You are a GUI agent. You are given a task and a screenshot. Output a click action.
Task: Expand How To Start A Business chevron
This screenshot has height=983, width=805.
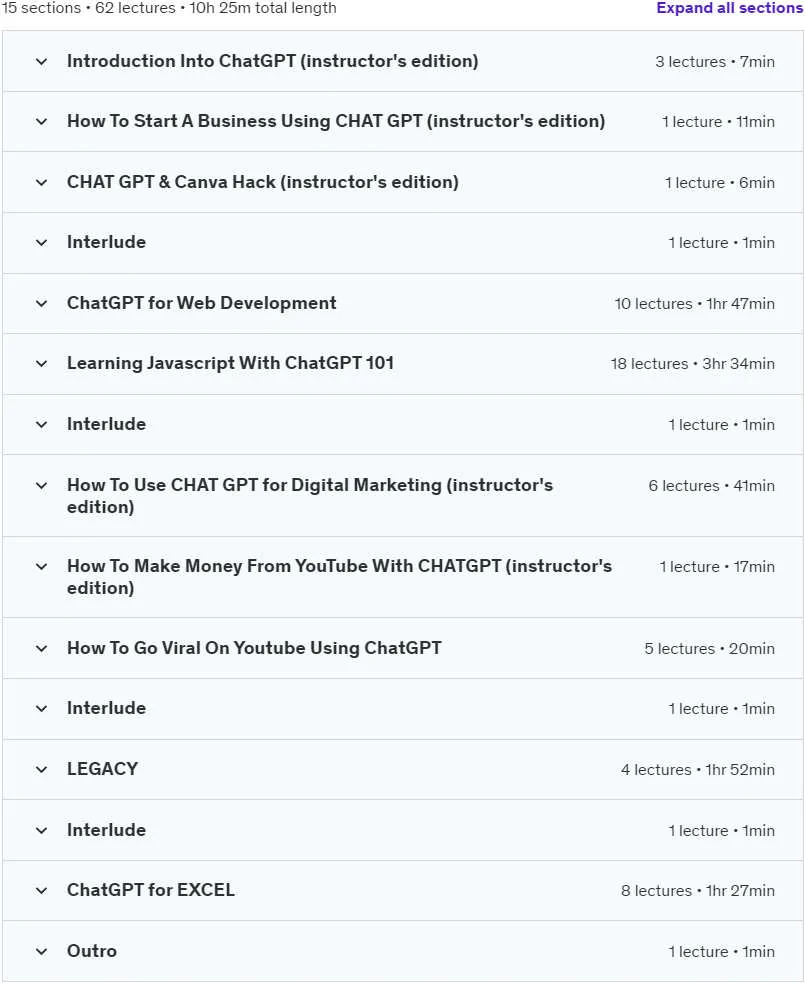pyautogui.click(x=41, y=122)
